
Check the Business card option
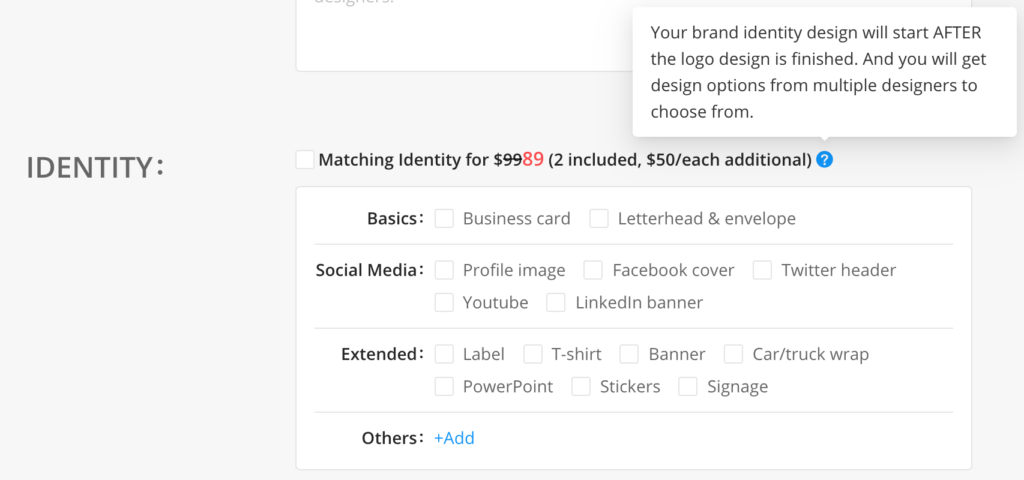[445, 218]
